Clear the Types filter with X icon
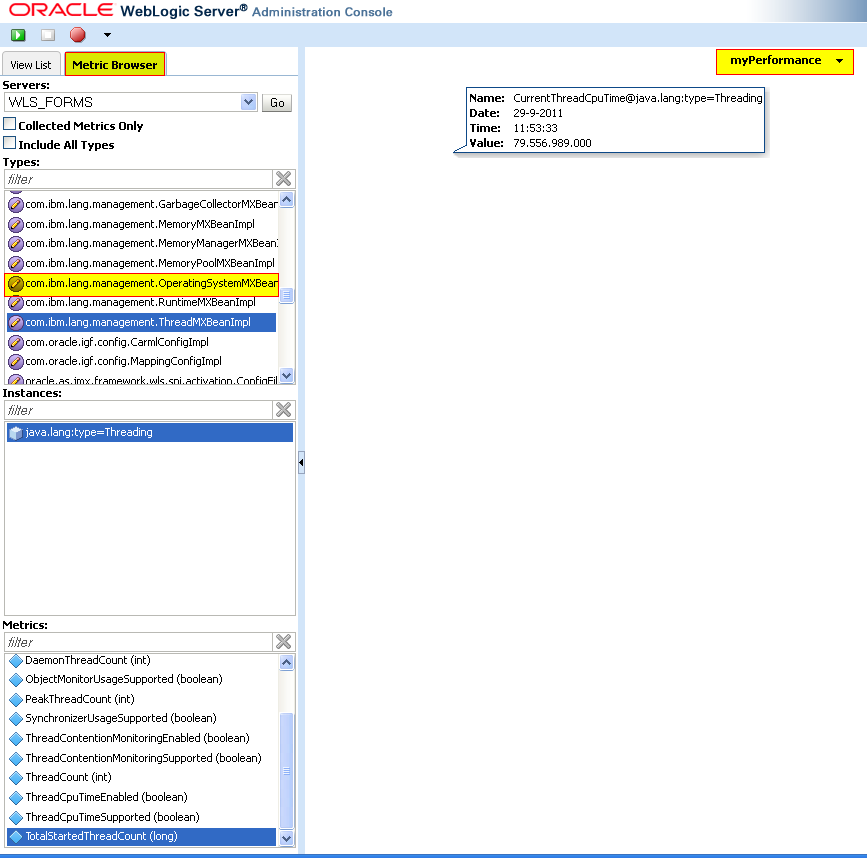The image size is (867, 858). [x=284, y=179]
